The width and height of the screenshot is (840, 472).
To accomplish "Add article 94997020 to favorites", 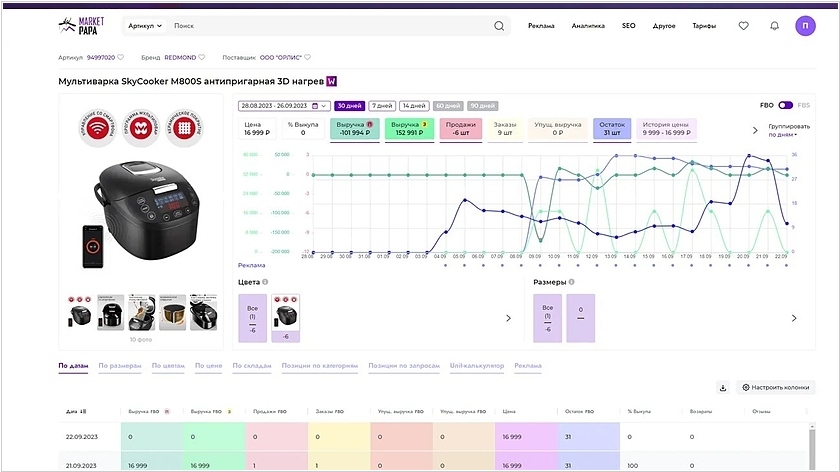I will coord(121,57).
